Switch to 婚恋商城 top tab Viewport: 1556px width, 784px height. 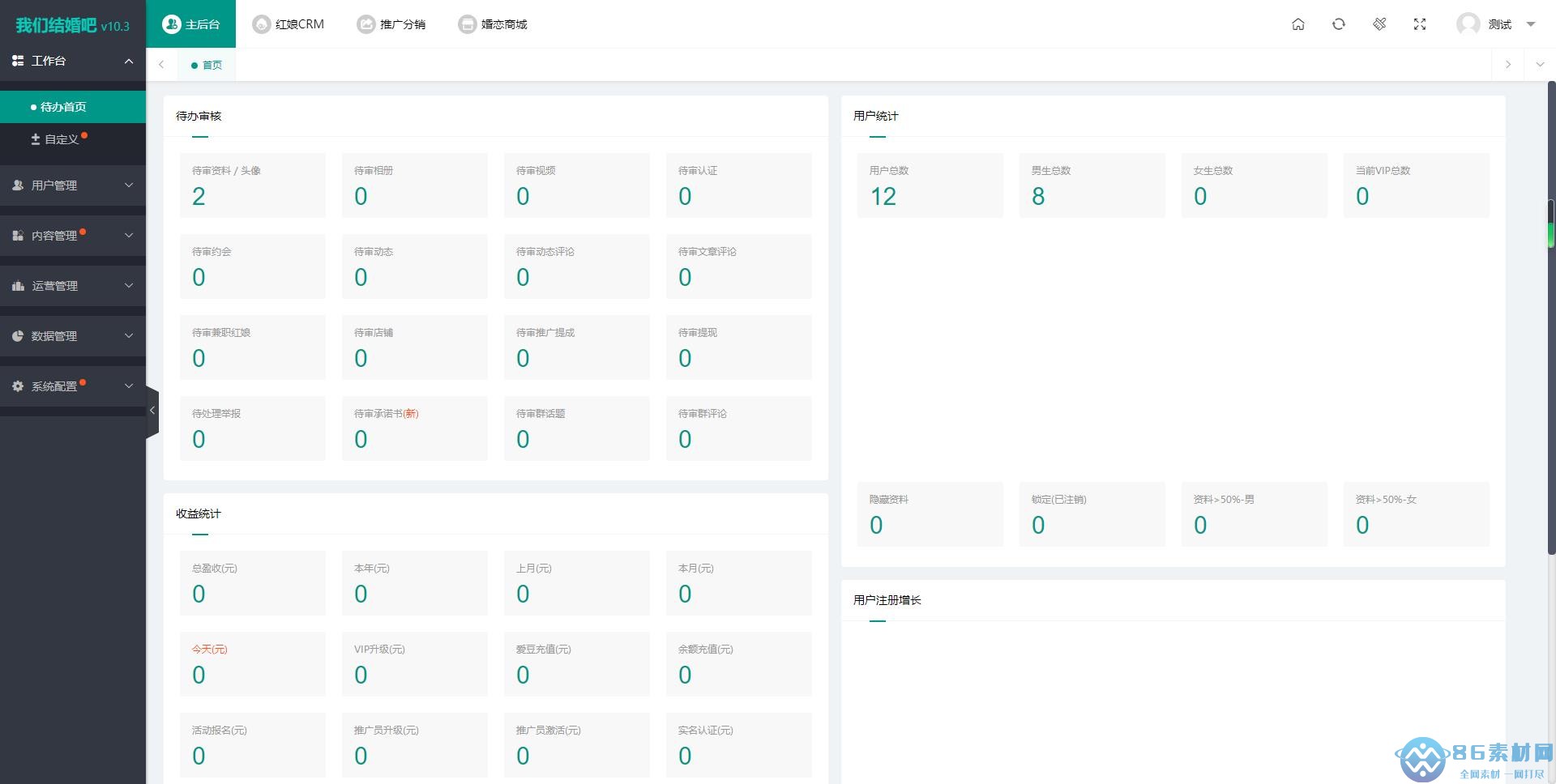click(x=493, y=24)
